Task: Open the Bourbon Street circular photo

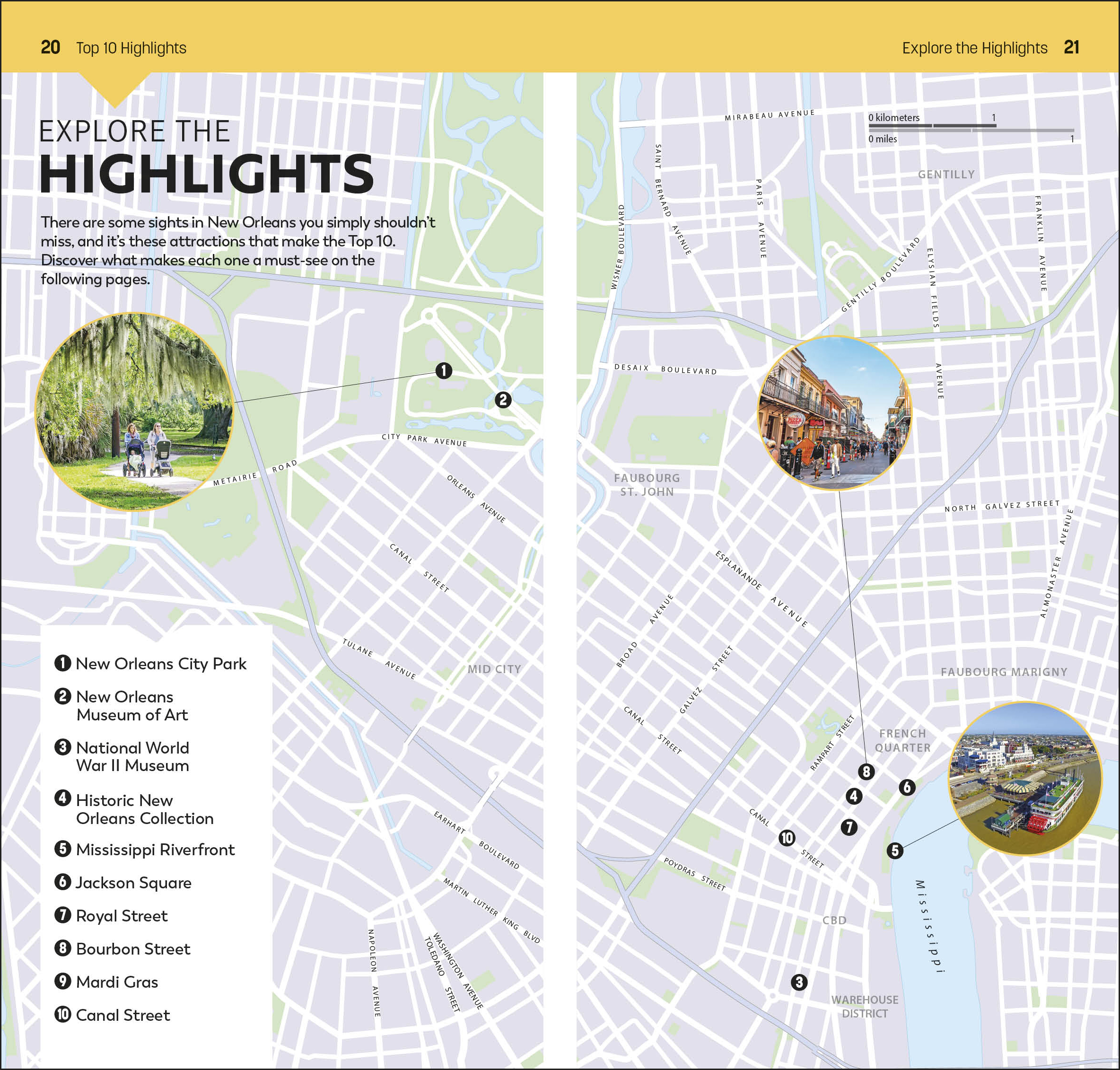Action: 834,413
